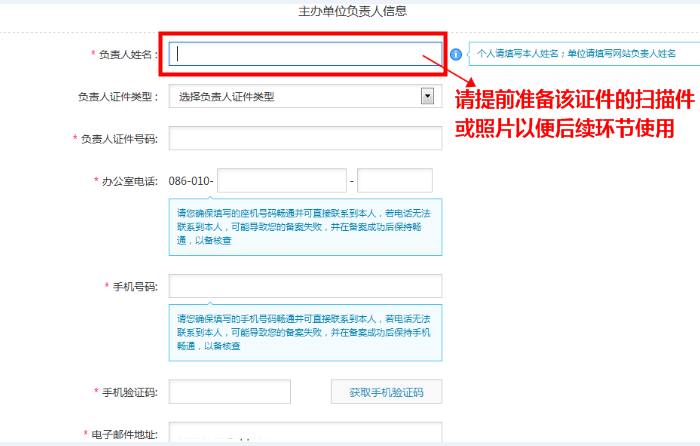This screenshot has height=446, width=700.
Task: Click the 手机验证码 label text
Action: click(131, 392)
